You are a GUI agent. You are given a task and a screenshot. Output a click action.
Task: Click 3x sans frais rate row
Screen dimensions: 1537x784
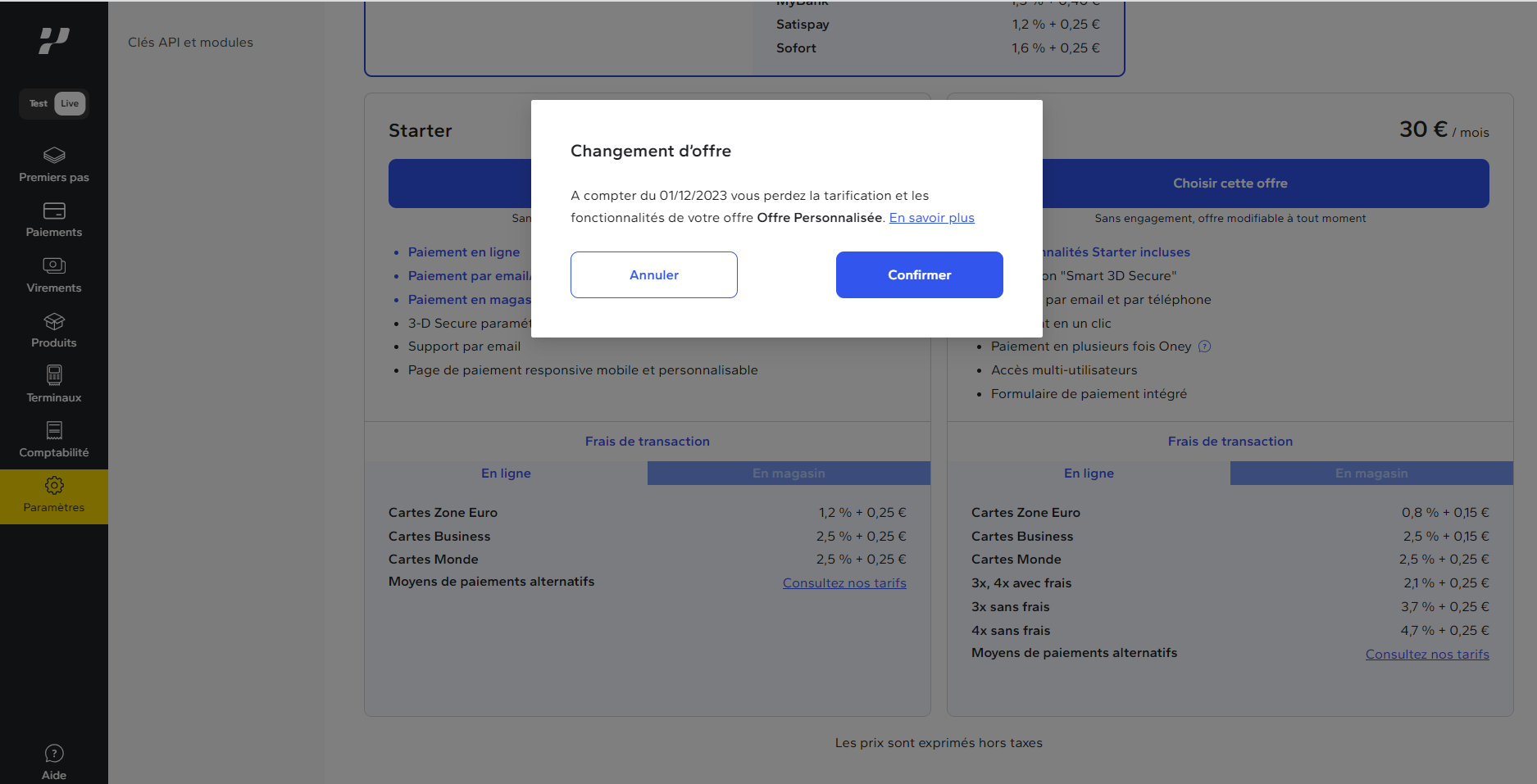[1230, 607]
